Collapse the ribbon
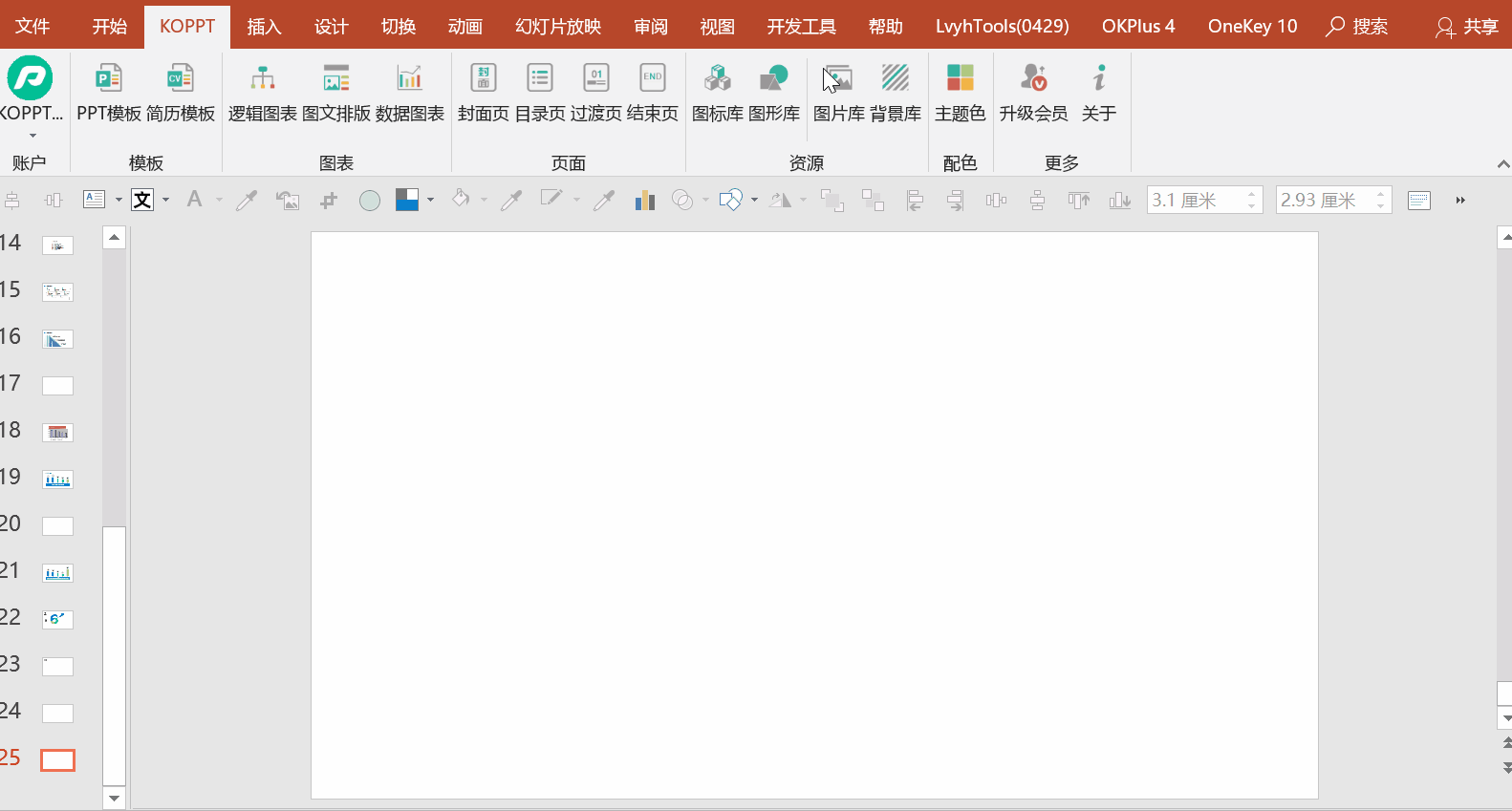The width and height of the screenshot is (1512, 811). [1502, 164]
